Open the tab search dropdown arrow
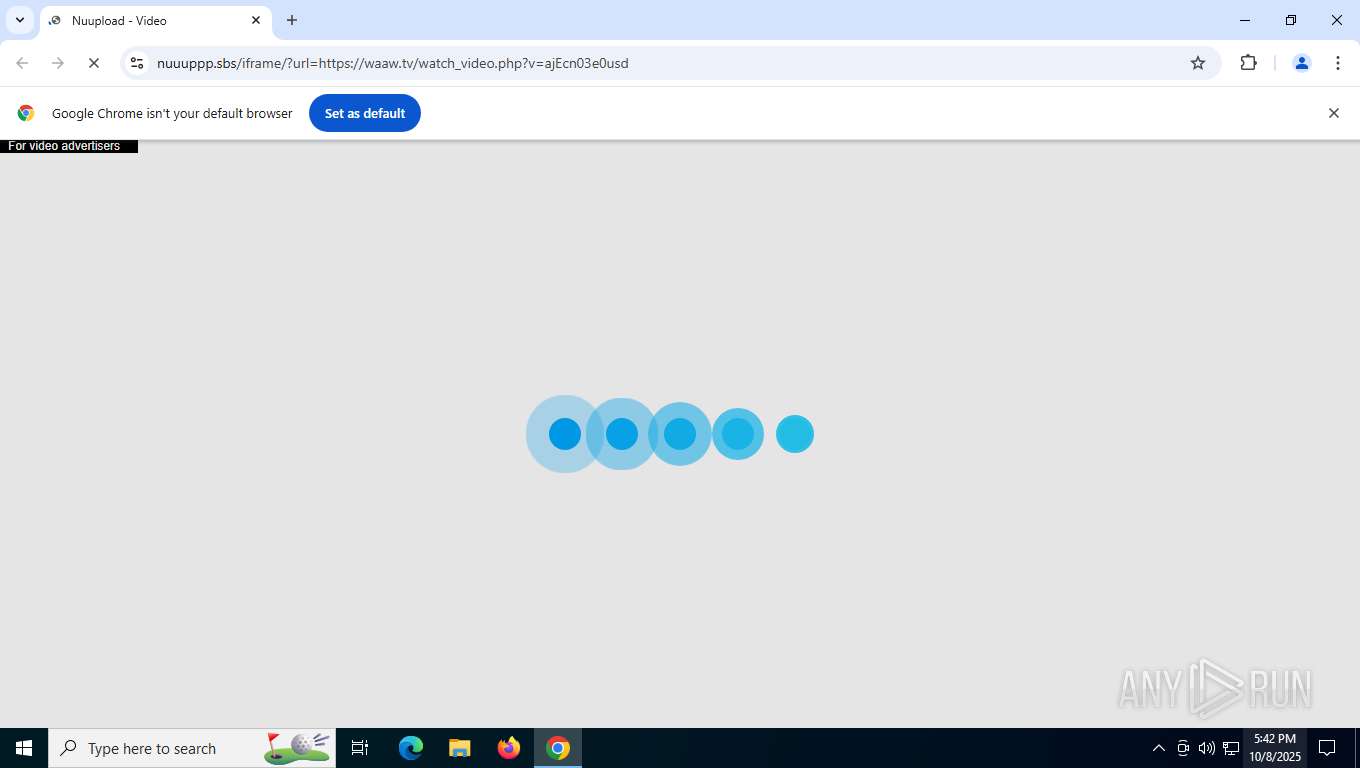Screen dimensions: 1360x768 tap(19, 20)
